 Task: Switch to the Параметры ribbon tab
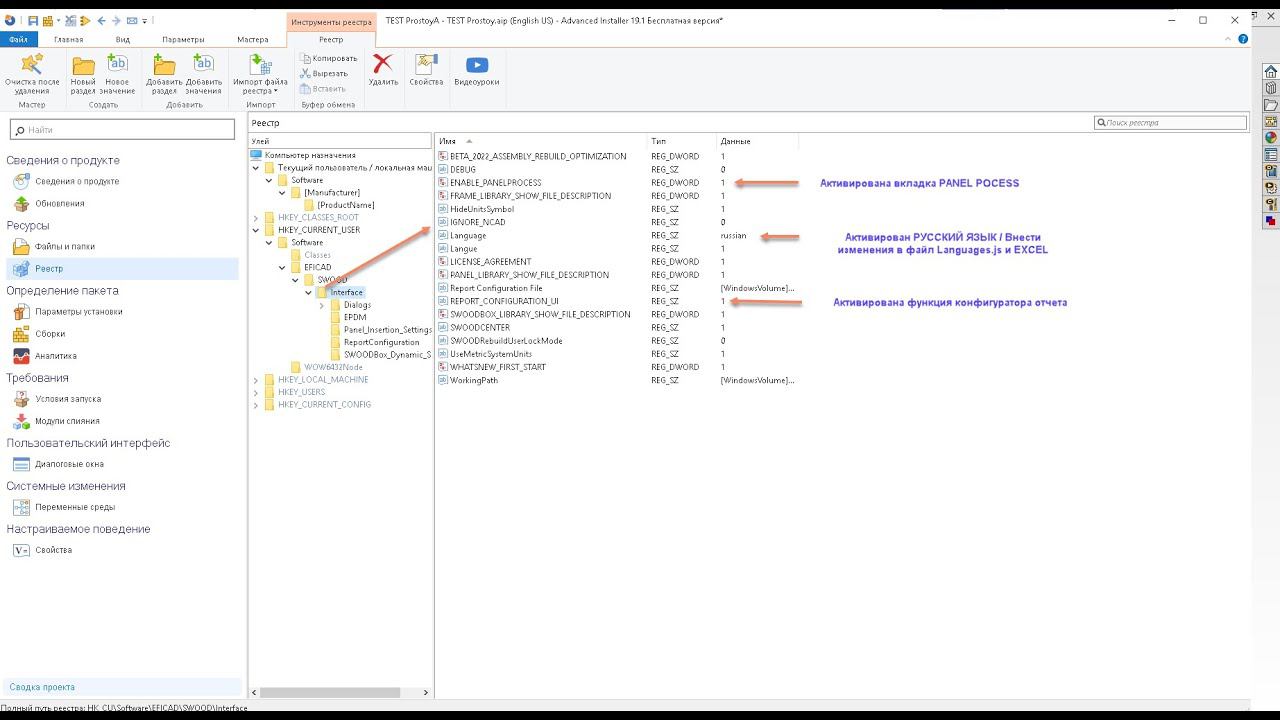[x=183, y=39]
